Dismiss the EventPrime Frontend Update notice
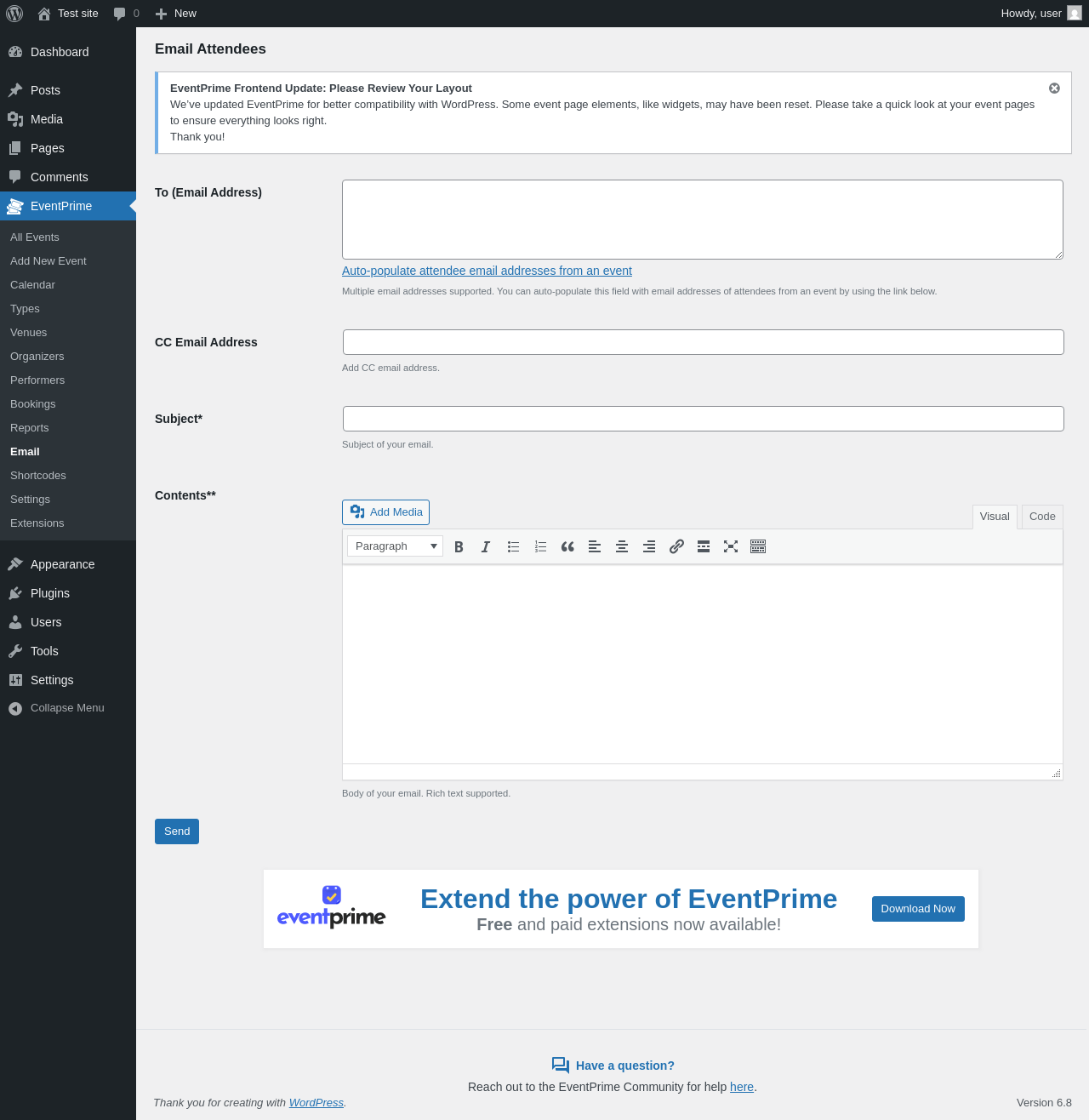This screenshot has height=1120, width=1089. point(1054,89)
